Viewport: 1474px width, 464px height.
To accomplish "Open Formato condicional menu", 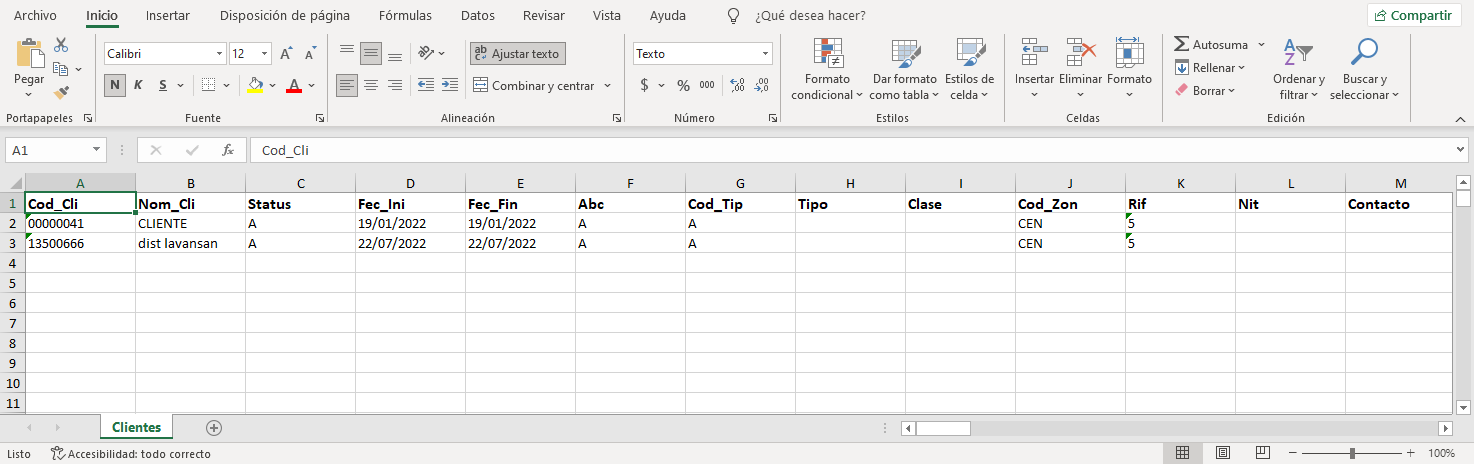I will coord(827,68).
